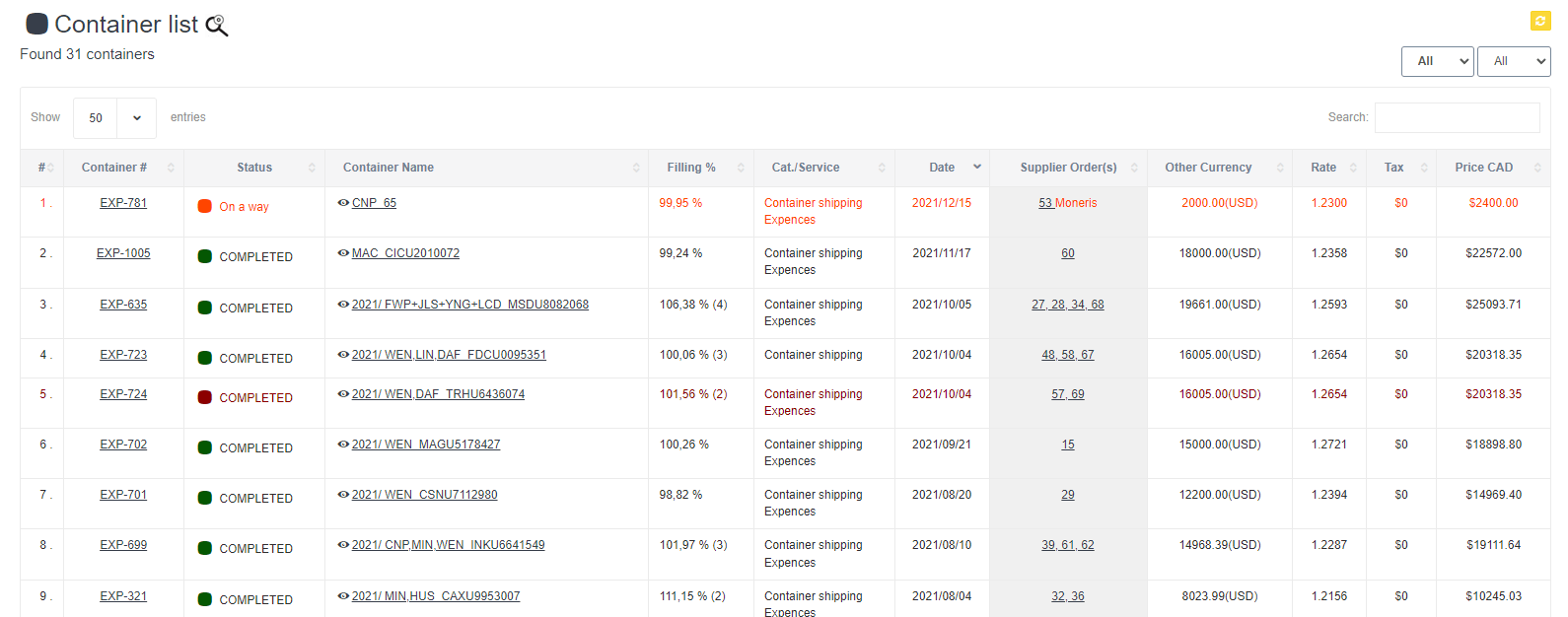Sort by Rate column header
Image resolution: width=1568 pixels, height=617 pixels.
(x=1329, y=168)
